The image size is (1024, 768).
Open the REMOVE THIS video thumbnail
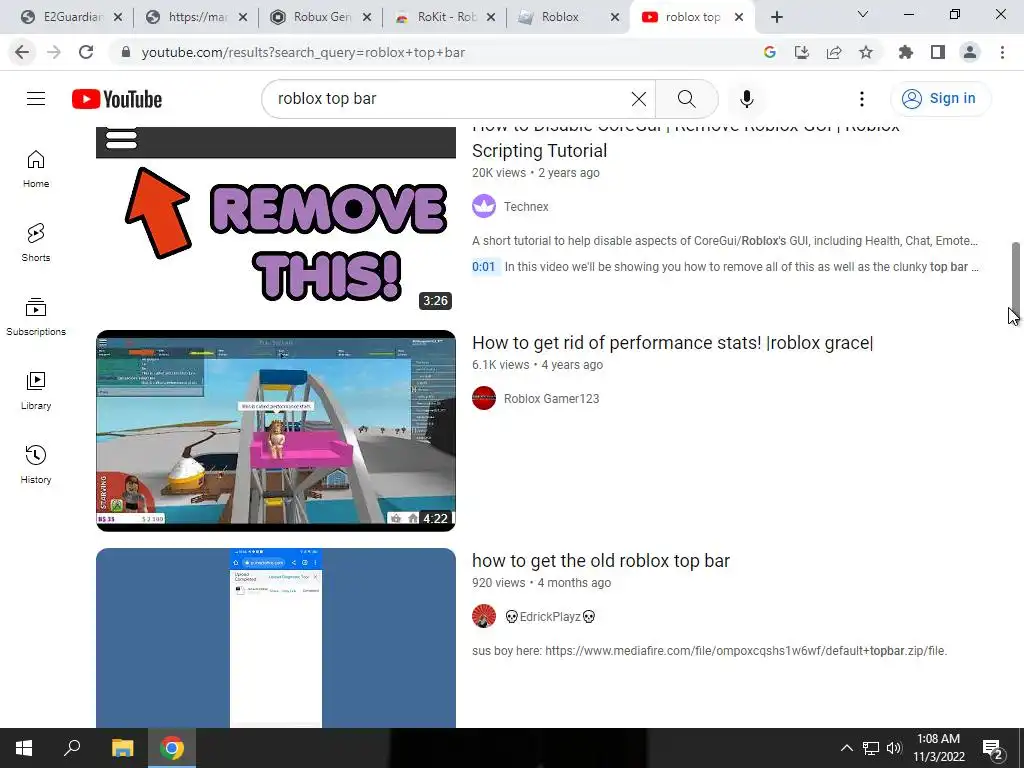click(x=276, y=219)
